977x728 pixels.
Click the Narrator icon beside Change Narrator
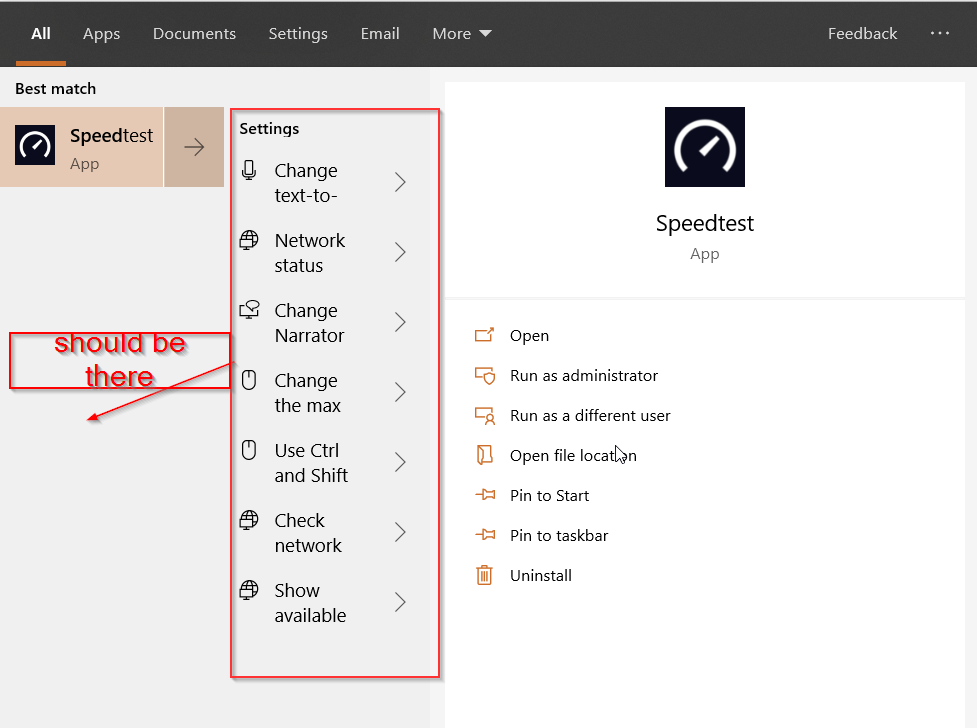[x=249, y=310]
